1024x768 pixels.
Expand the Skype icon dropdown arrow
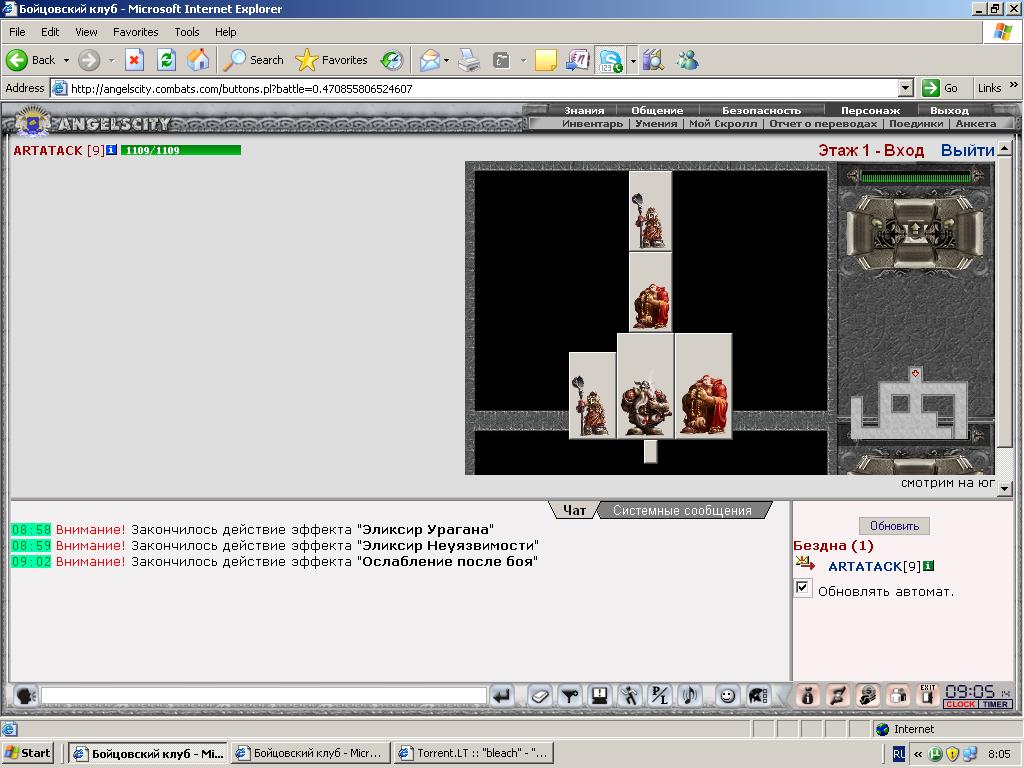click(x=633, y=60)
